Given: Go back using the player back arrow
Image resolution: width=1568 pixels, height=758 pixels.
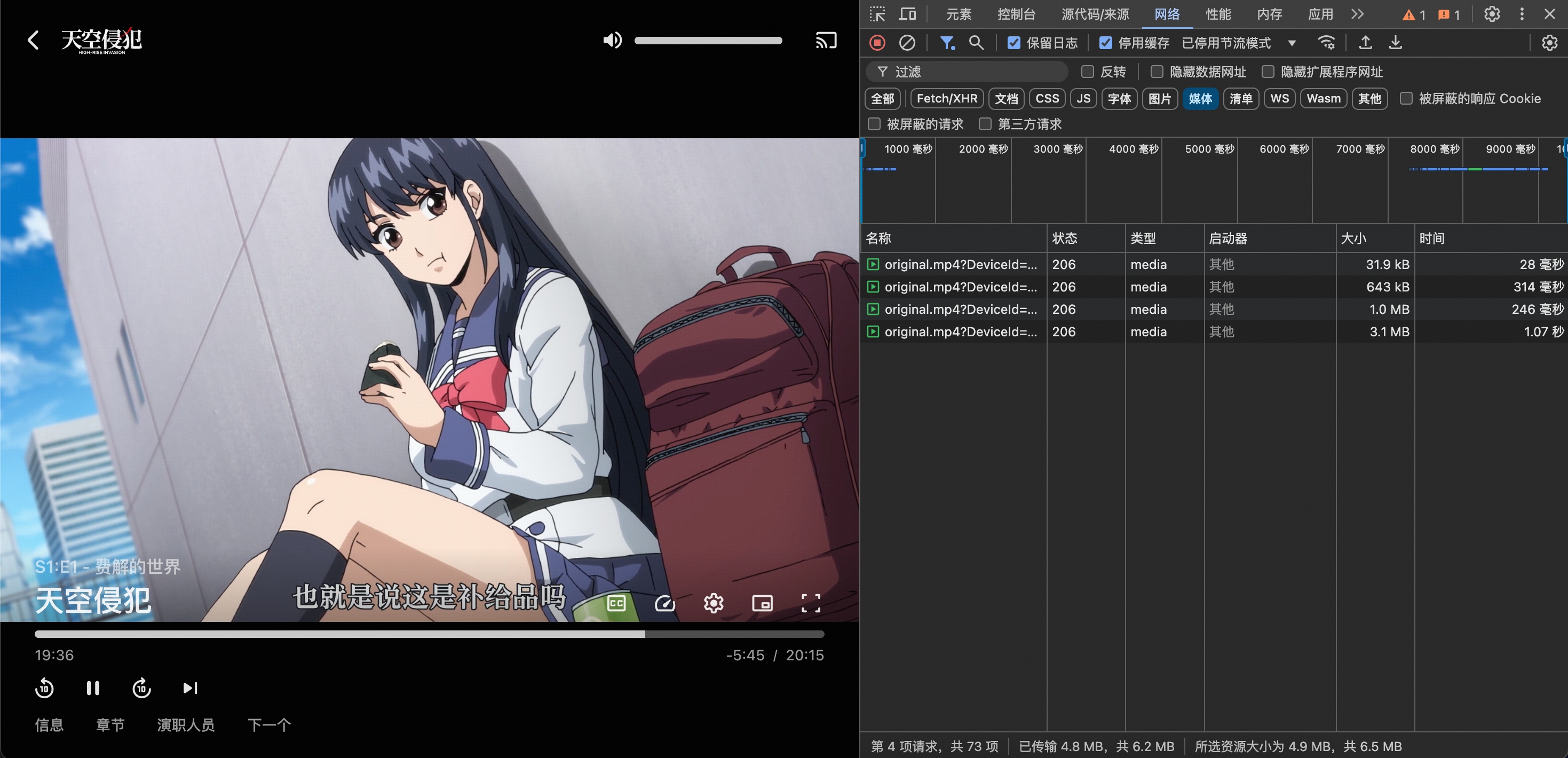Looking at the screenshot, I should (34, 41).
